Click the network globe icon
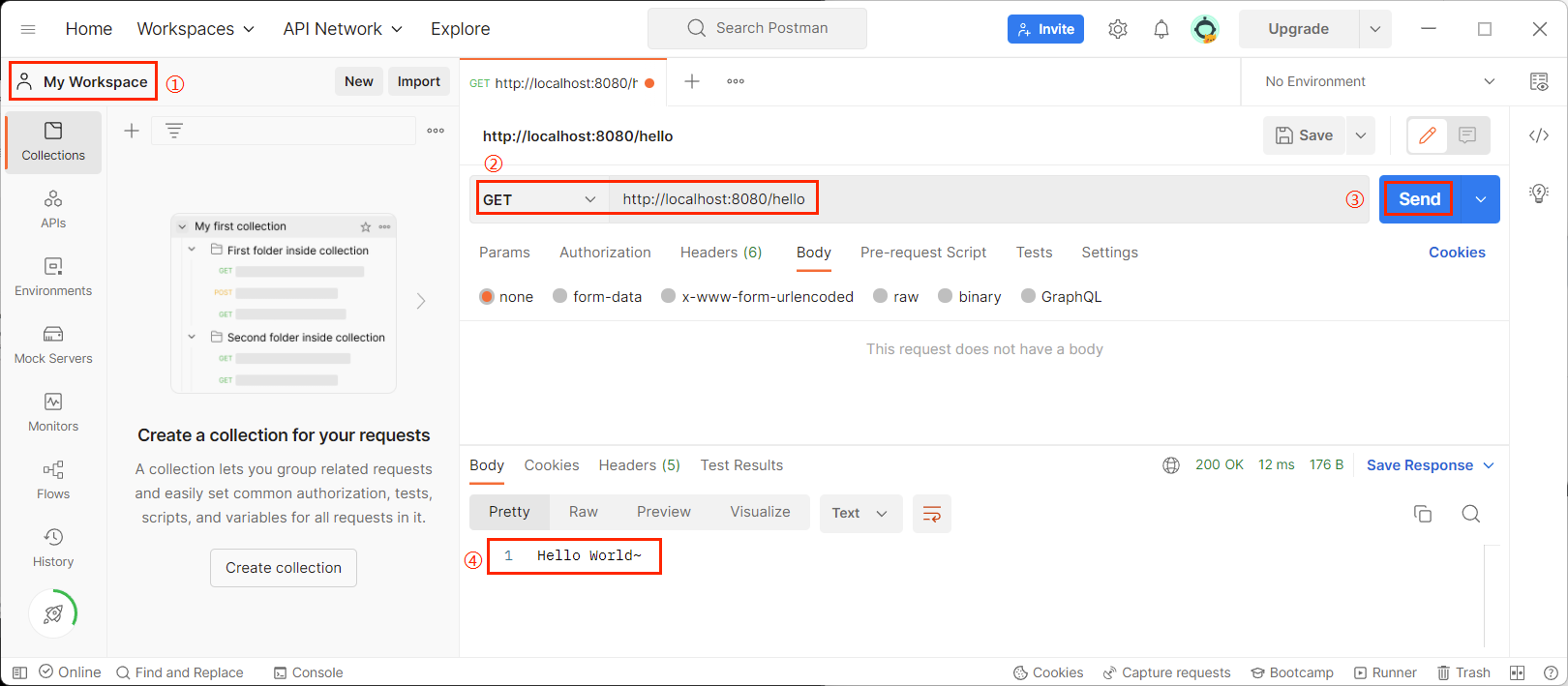This screenshot has width=1568, height=686. [1171, 465]
